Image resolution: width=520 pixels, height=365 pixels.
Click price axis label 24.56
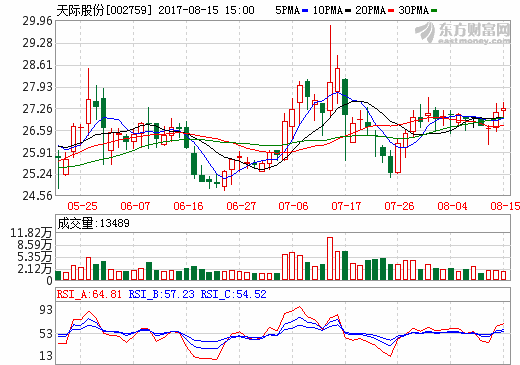tap(38, 196)
